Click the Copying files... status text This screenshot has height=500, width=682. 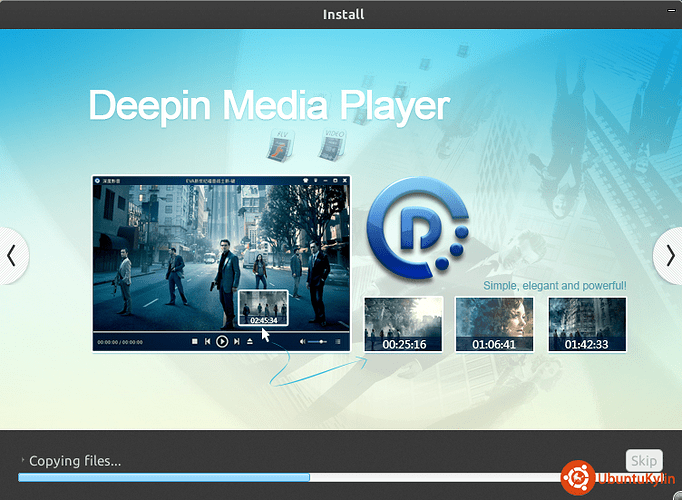[75, 460]
